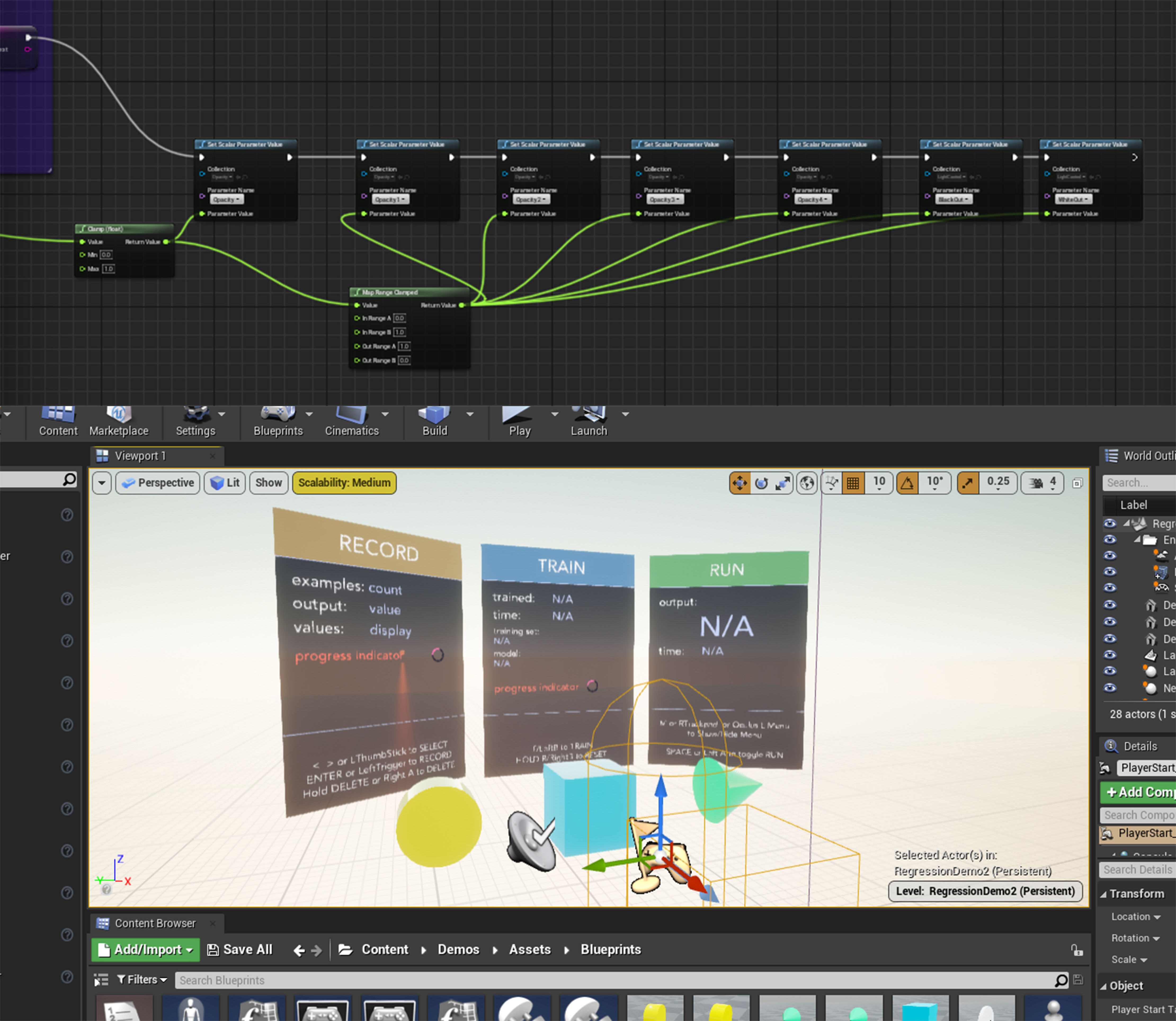
Task: Select the rotate gizmo tool
Action: 761,483
